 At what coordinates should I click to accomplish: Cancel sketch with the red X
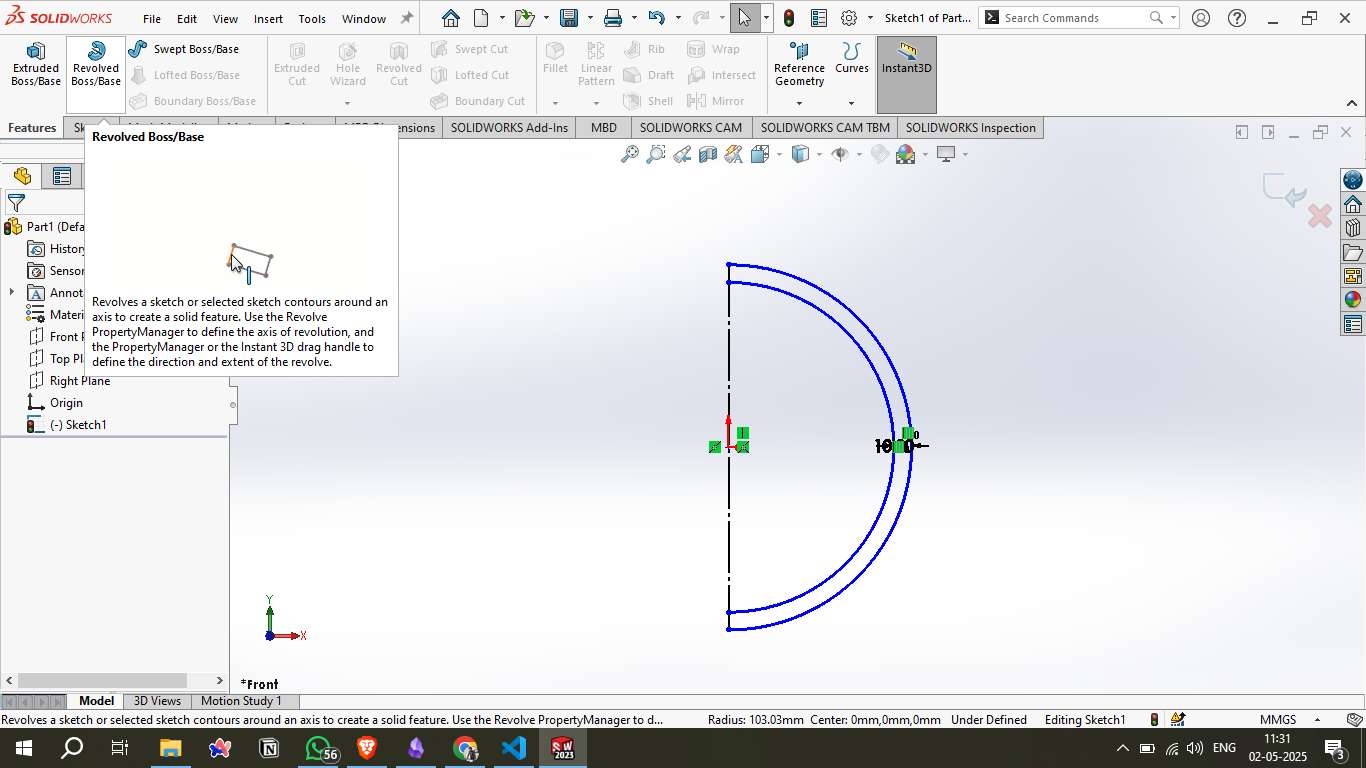(x=1320, y=216)
